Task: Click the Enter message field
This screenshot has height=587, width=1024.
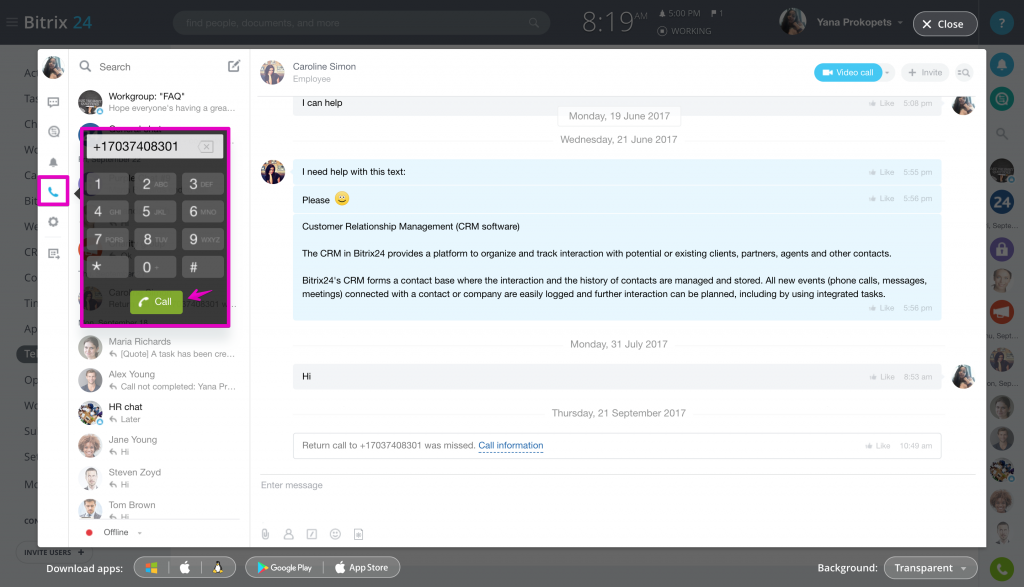Action: click(x=617, y=485)
